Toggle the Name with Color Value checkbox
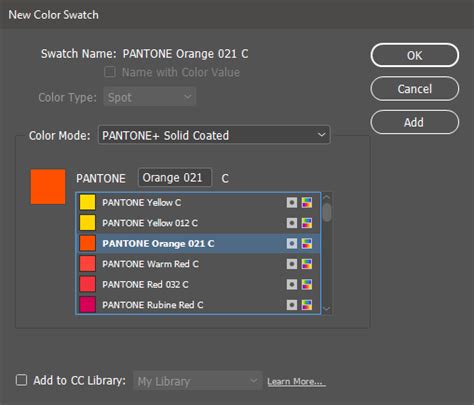The image size is (474, 405). pos(110,72)
